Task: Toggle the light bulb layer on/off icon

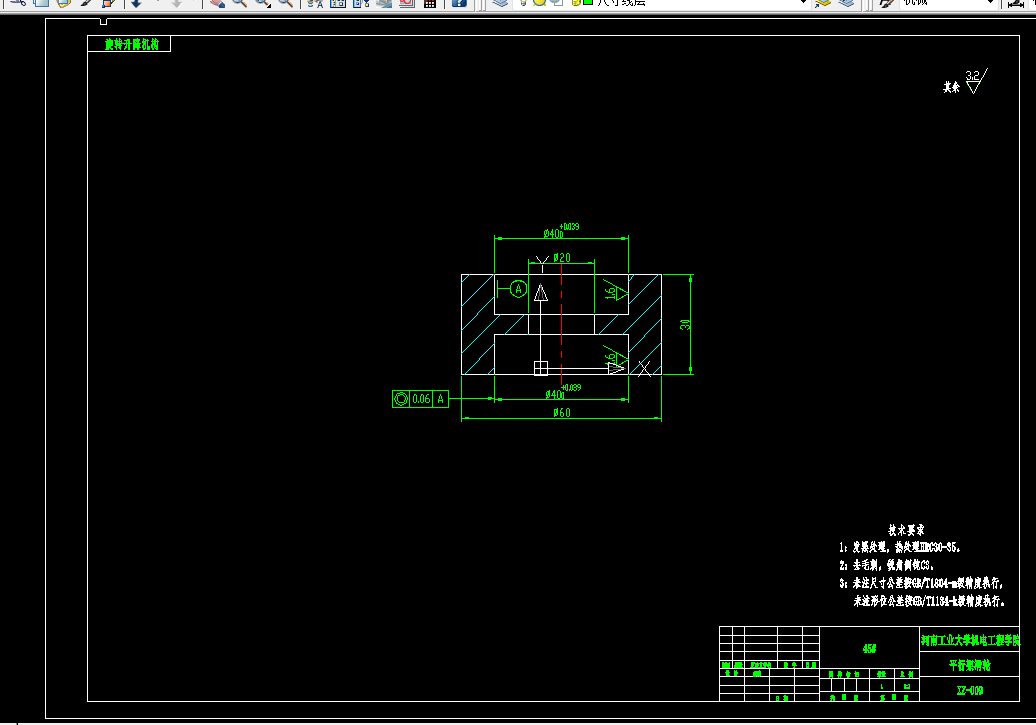Action: click(x=523, y=3)
